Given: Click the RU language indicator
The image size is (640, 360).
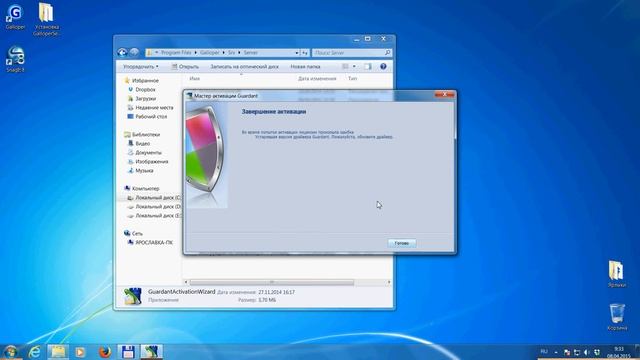Looking at the screenshot, I should tap(544, 351).
